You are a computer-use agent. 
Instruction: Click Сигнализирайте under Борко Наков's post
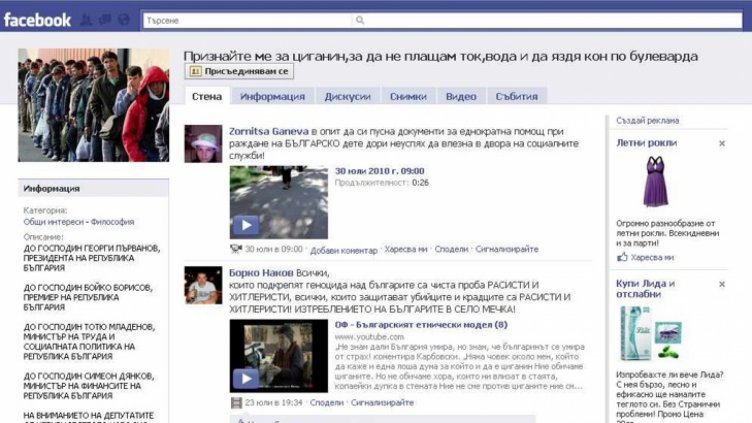pos(382,403)
